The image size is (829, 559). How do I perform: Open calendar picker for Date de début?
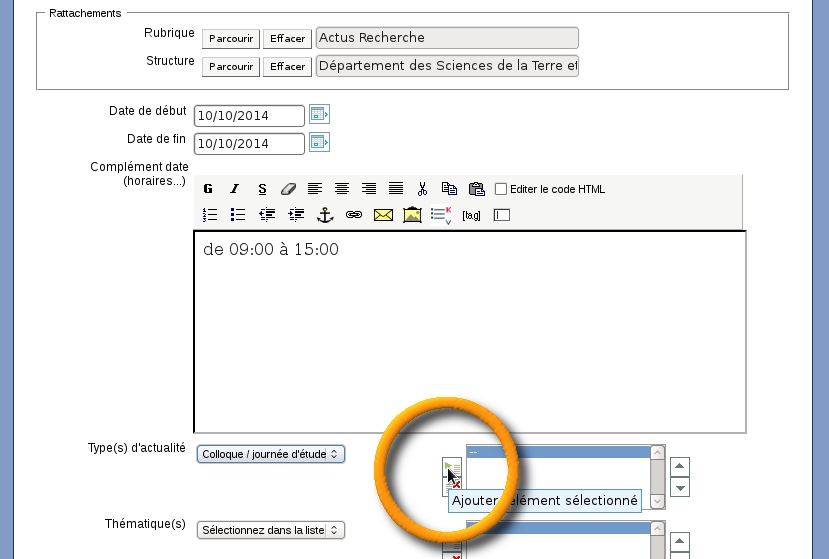click(319, 114)
